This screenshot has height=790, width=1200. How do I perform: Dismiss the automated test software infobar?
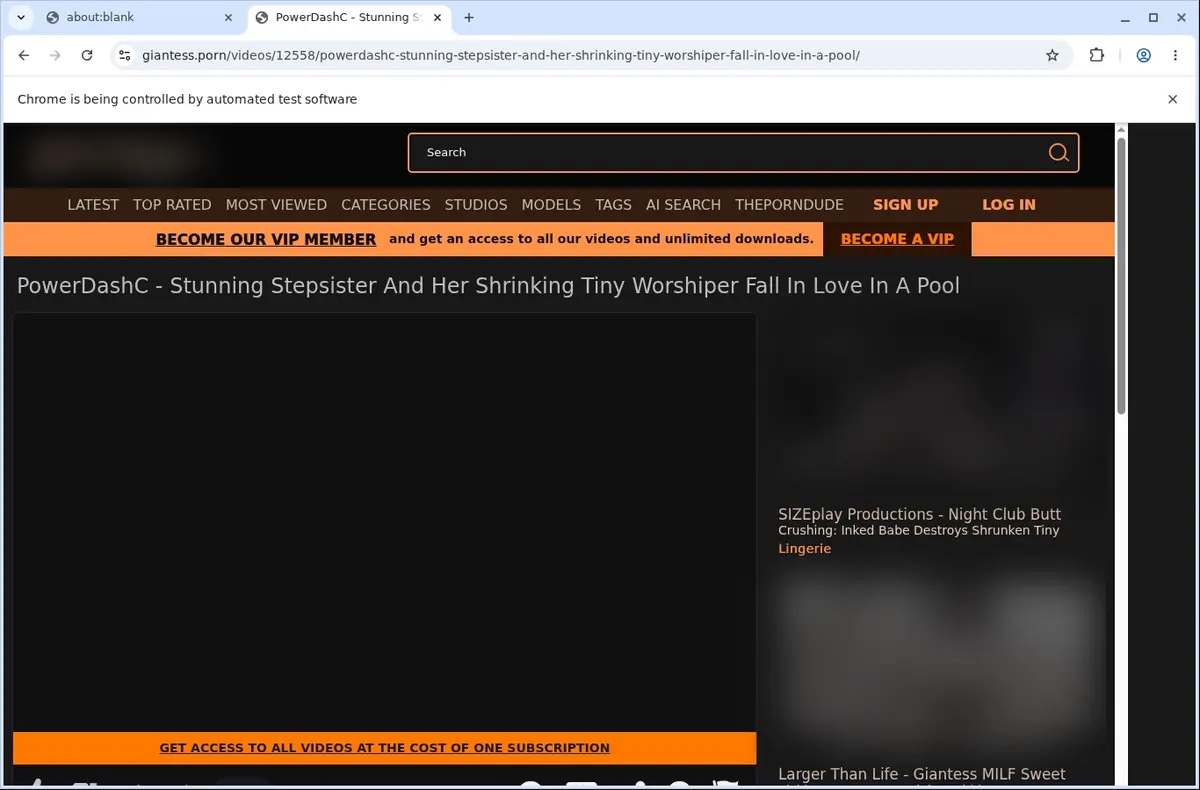pyautogui.click(x=1173, y=99)
